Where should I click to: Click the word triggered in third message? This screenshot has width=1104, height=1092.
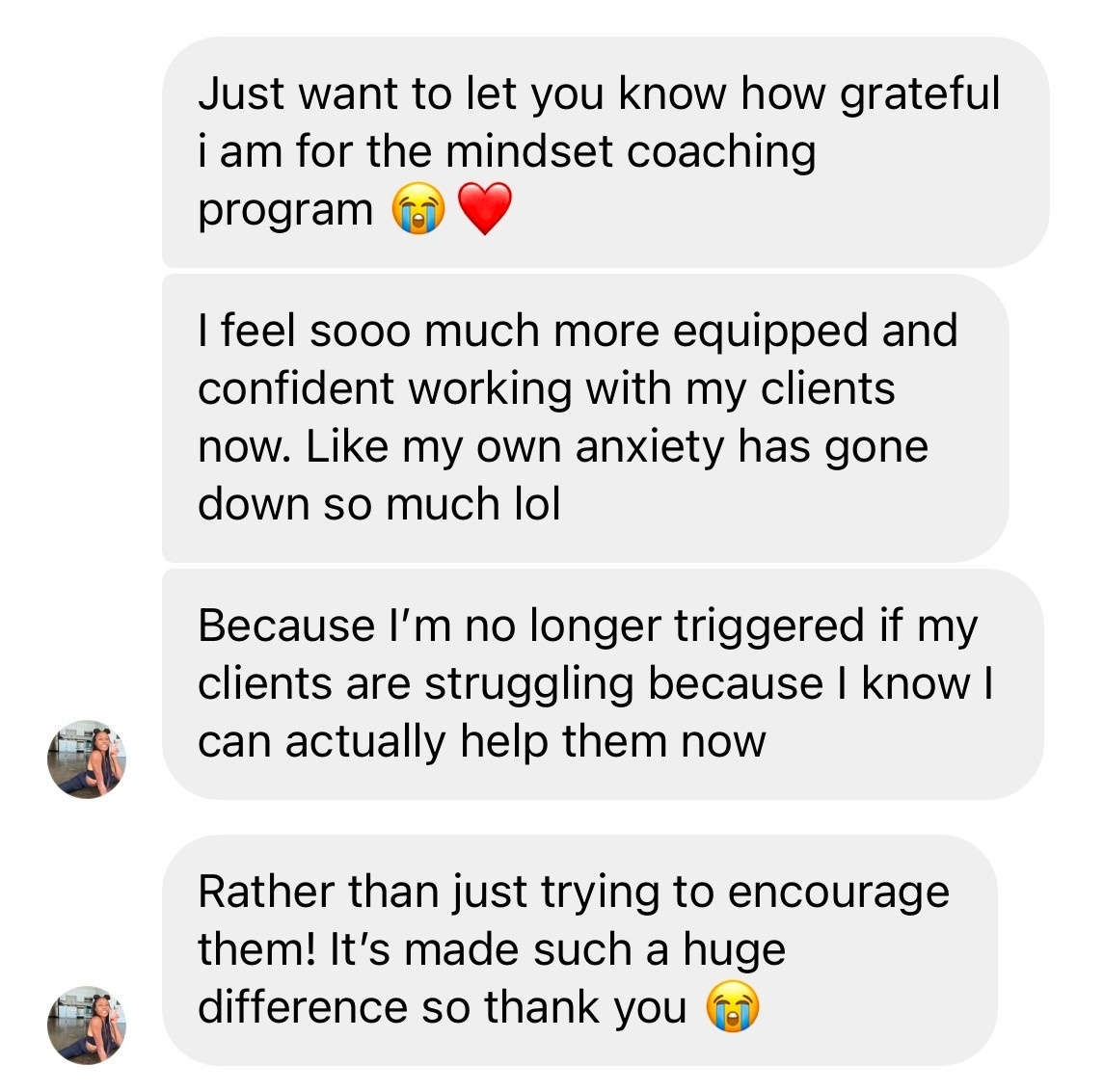(x=768, y=626)
